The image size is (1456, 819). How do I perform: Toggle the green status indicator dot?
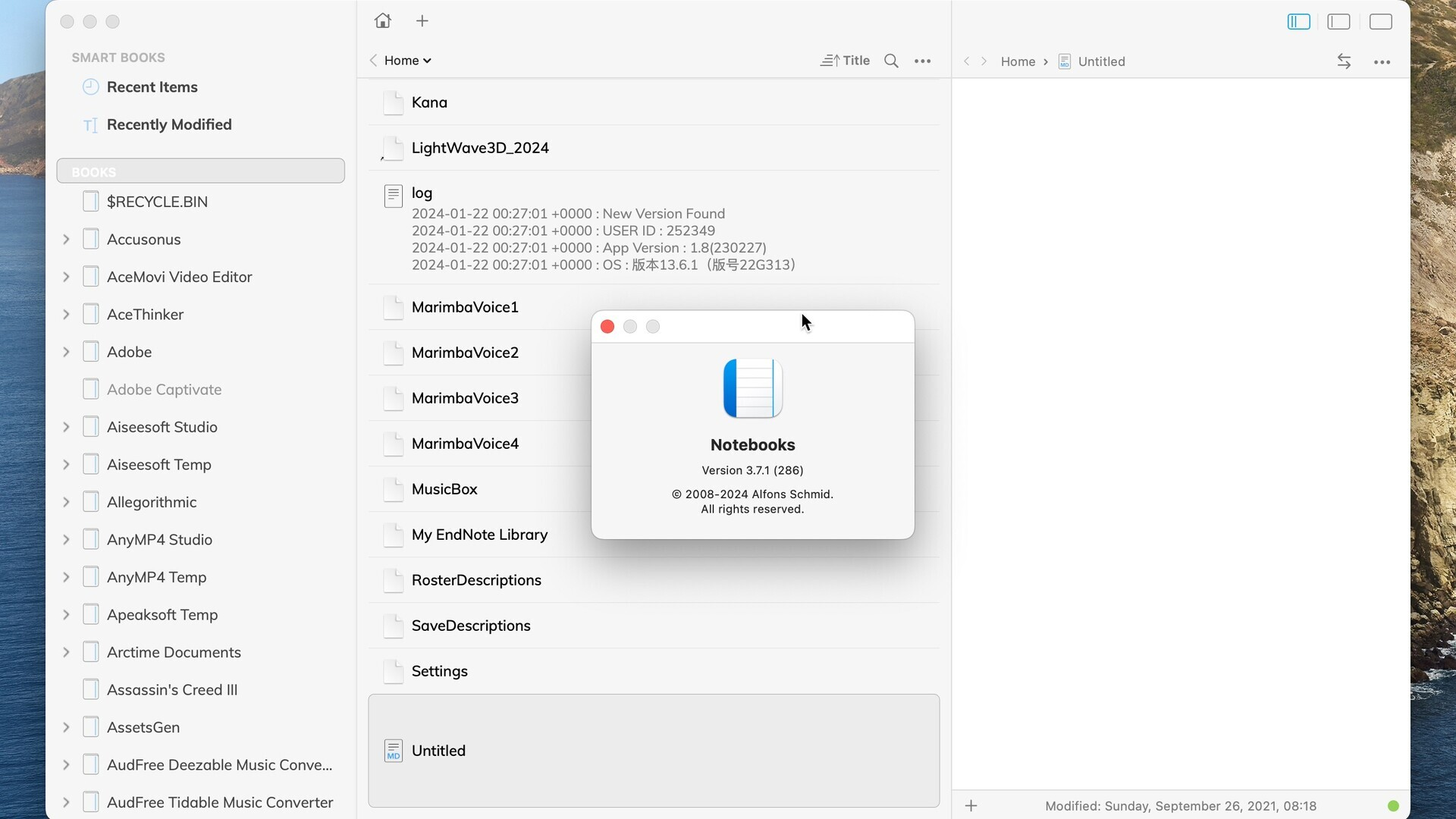coord(1394,806)
